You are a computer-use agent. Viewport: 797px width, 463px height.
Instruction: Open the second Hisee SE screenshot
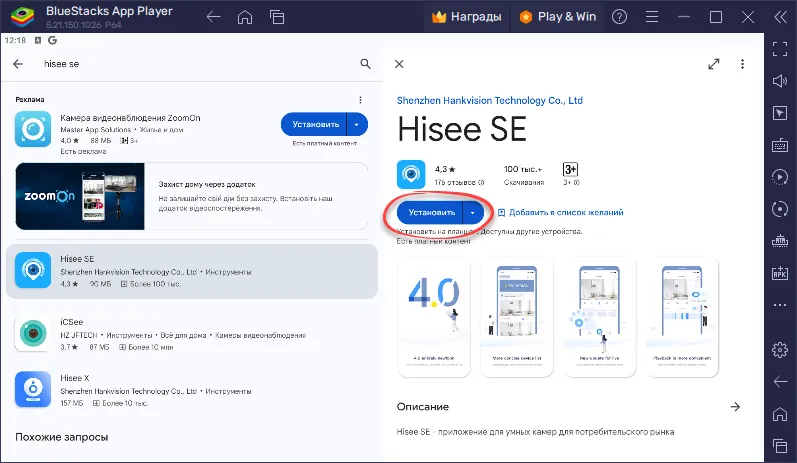[x=516, y=317]
